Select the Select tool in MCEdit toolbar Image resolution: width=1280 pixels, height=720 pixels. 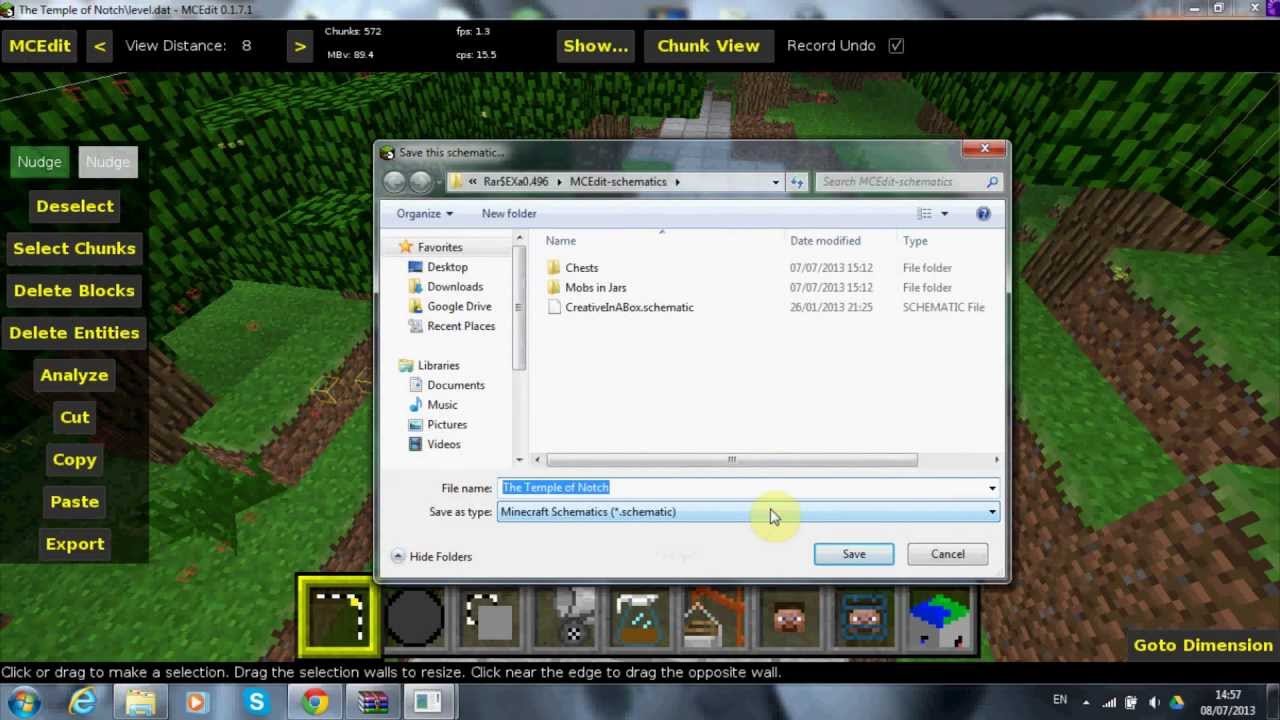[338, 617]
